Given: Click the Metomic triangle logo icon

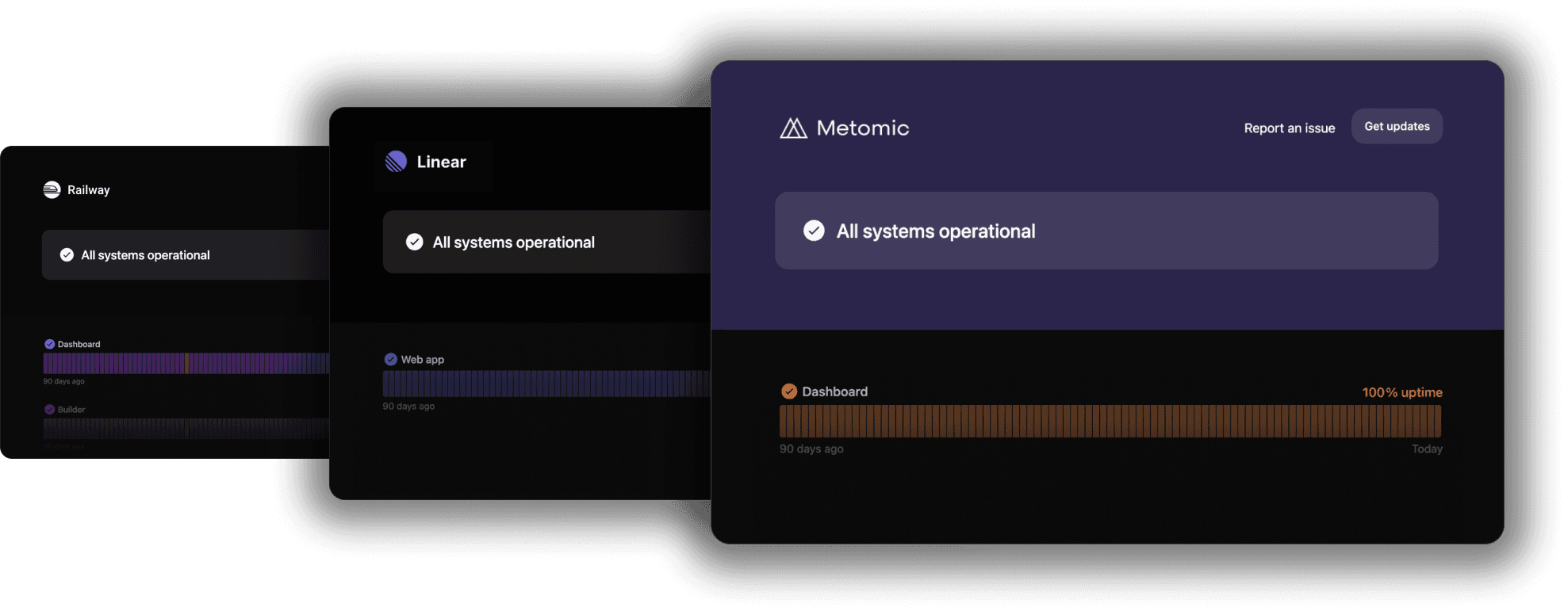Looking at the screenshot, I should (x=793, y=128).
